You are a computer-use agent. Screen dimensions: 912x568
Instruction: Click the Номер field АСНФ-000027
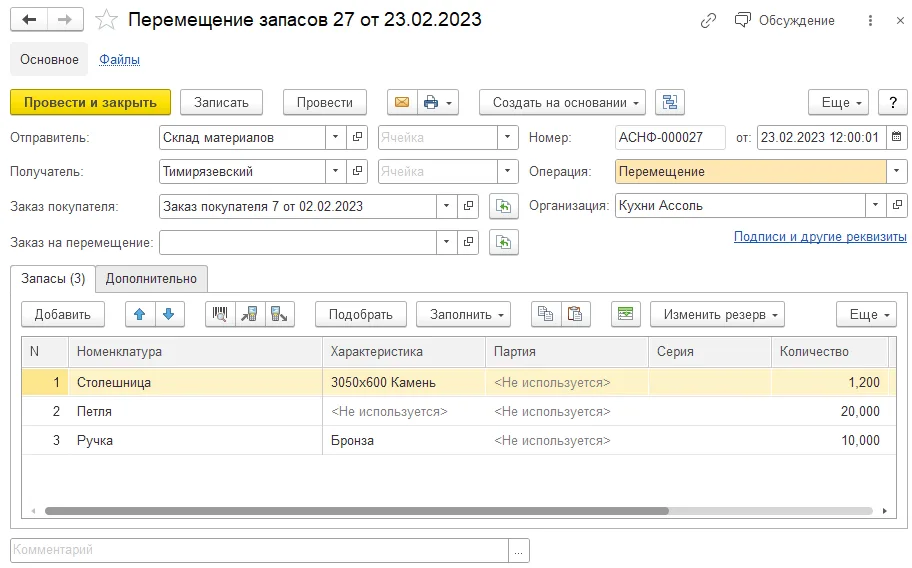(x=670, y=137)
